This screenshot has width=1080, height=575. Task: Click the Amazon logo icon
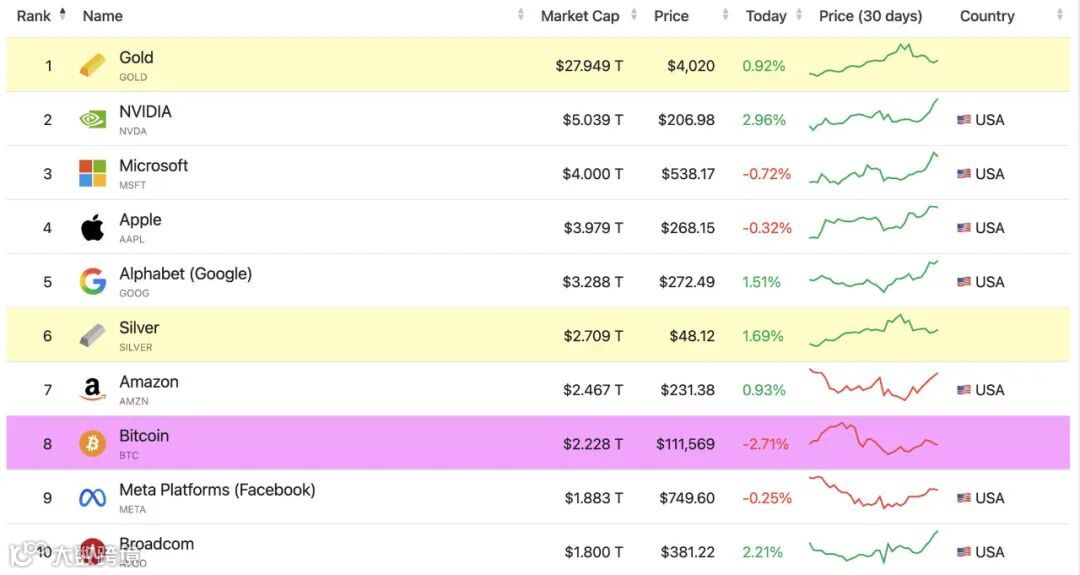click(93, 390)
